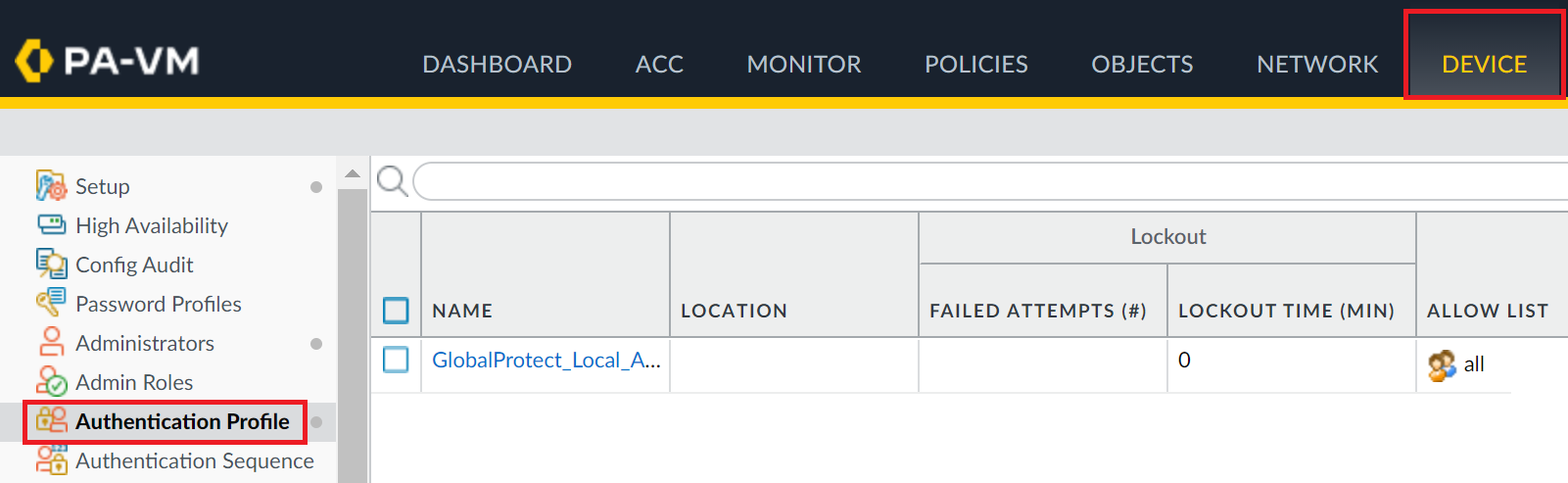
Task: Click the High Availability icon
Action: click(x=51, y=224)
